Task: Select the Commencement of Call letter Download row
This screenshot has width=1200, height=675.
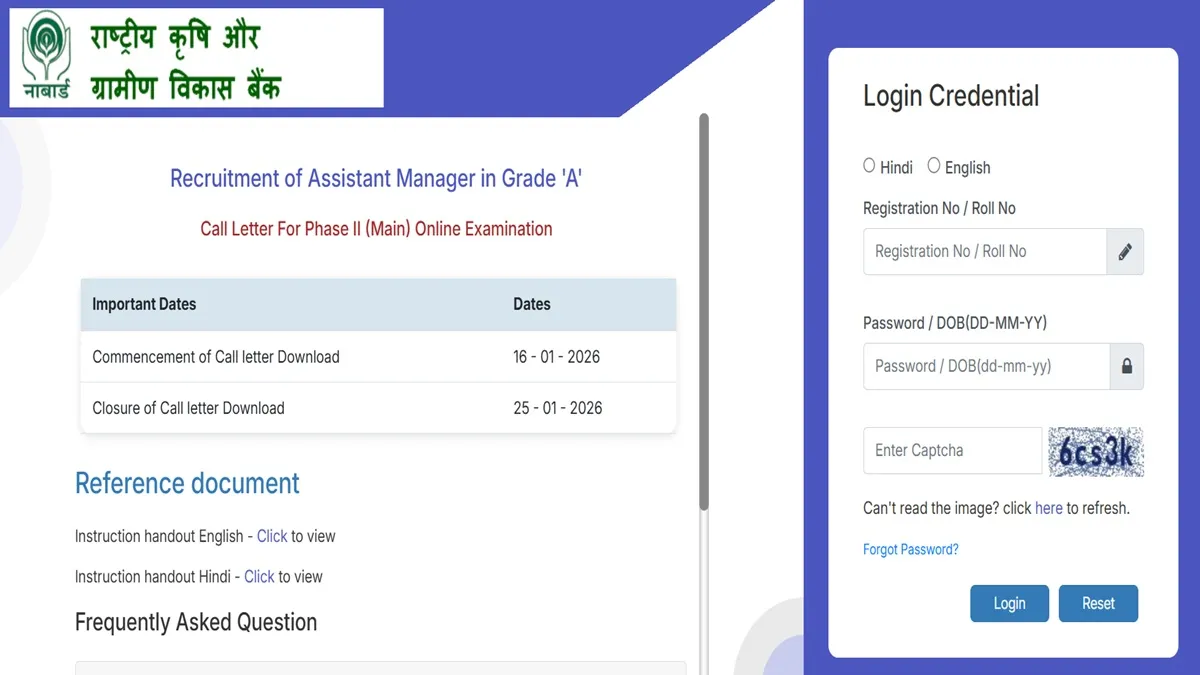Action: point(378,357)
